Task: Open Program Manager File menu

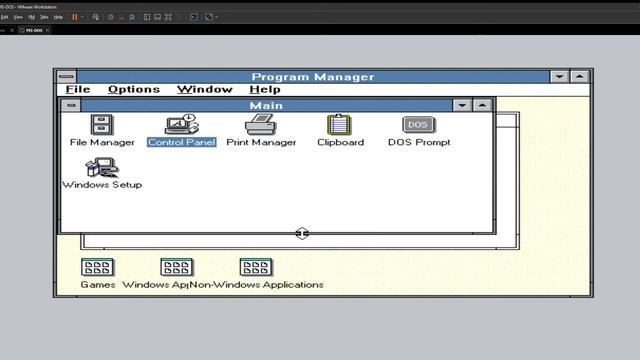Action: click(78, 89)
